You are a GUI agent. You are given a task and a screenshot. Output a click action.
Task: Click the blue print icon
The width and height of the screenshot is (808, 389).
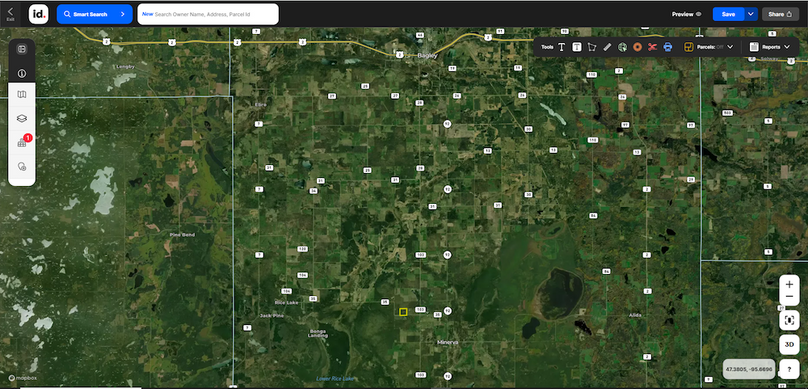668,47
